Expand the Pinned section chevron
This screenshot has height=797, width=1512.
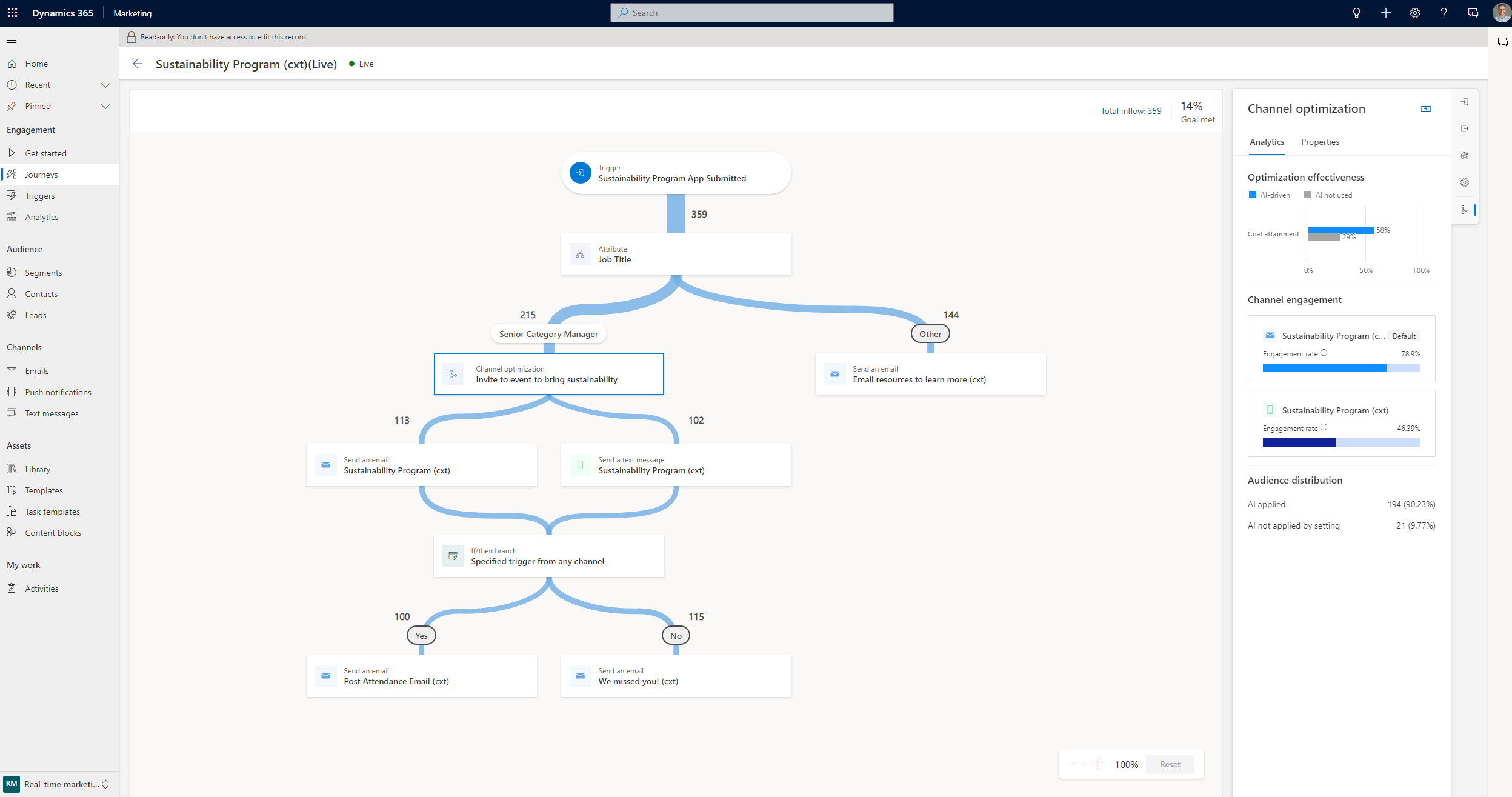point(105,107)
